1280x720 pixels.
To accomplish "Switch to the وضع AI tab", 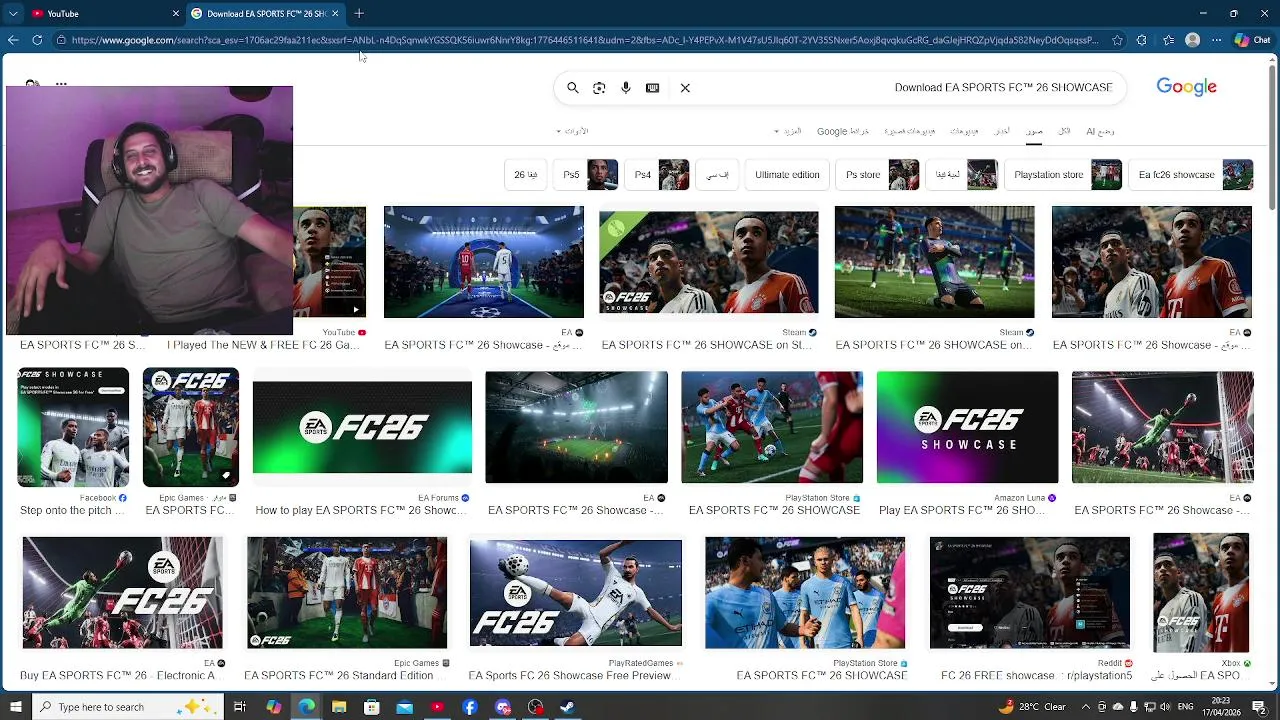I will click(x=1100, y=131).
